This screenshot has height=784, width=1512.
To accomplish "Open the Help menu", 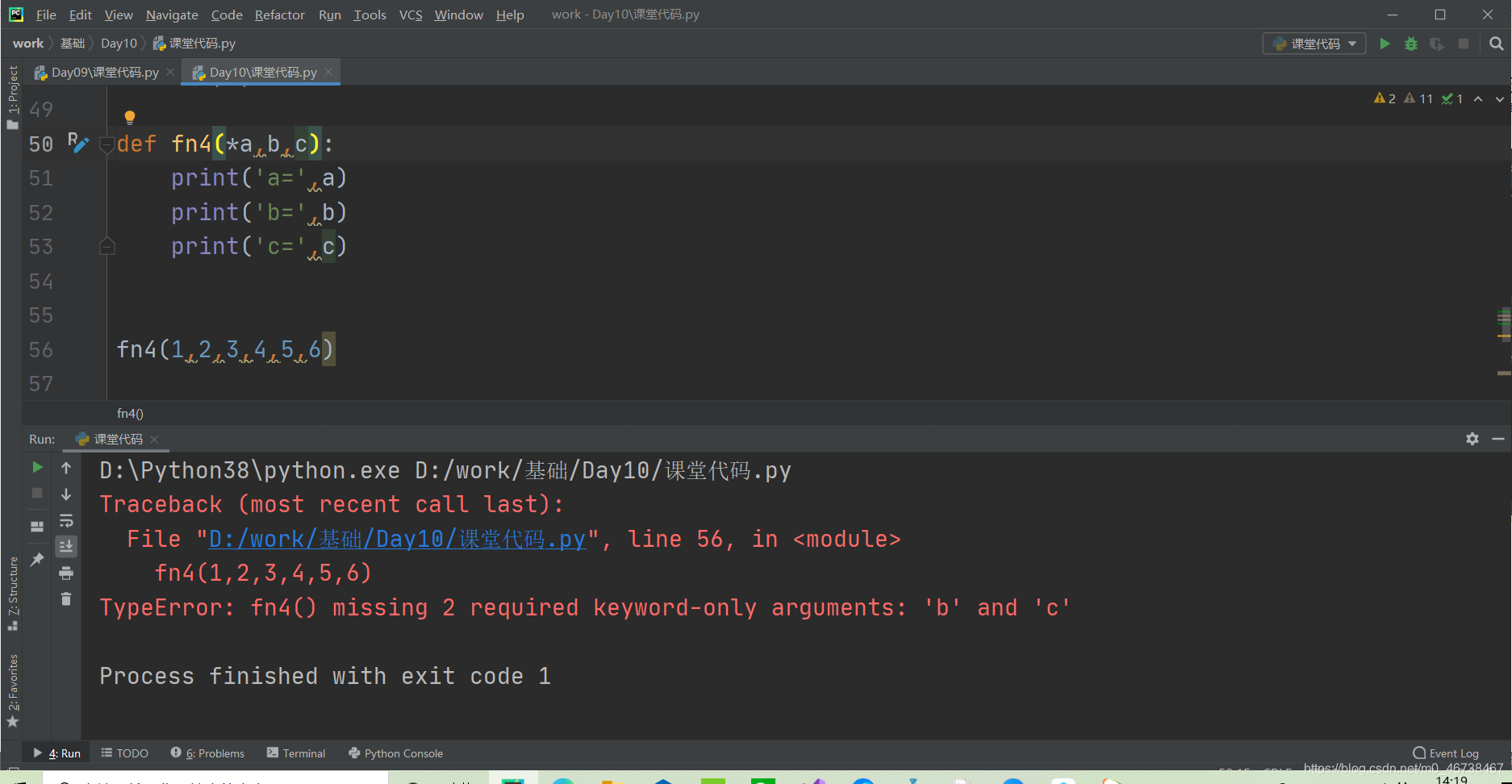I will [x=510, y=15].
